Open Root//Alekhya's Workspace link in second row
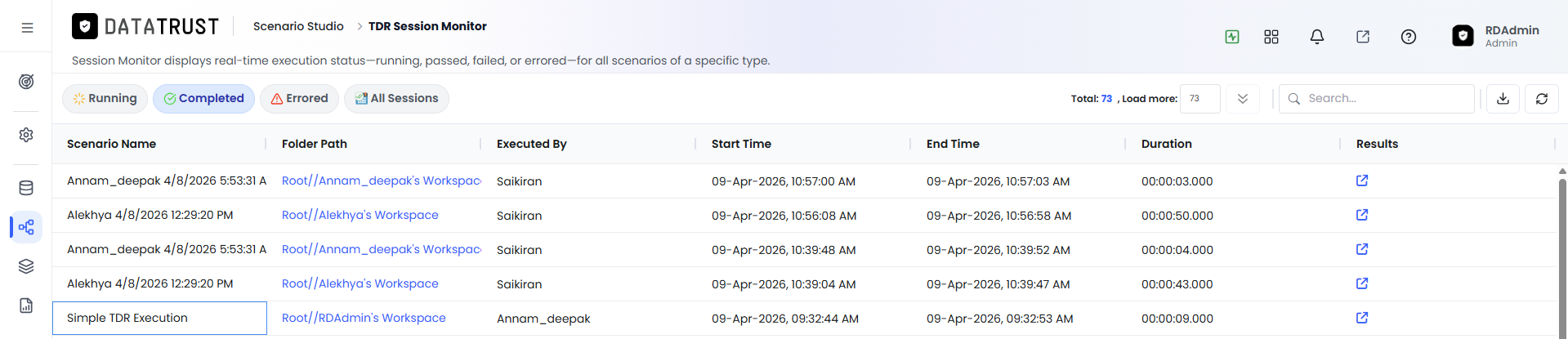The height and width of the screenshot is (339, 1568). click(x=360, y=215)
